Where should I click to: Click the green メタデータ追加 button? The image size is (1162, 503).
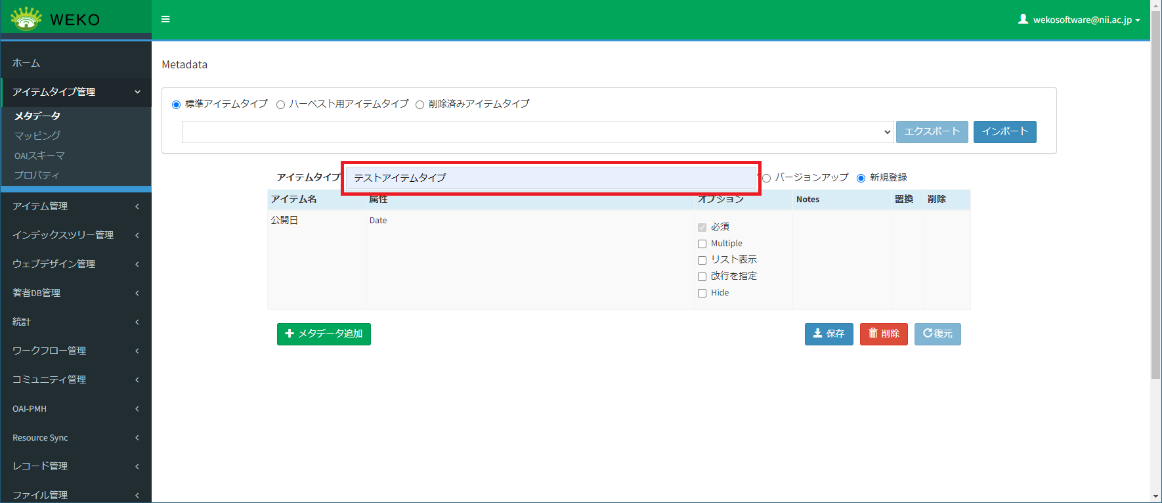click(x=324, y=334)
